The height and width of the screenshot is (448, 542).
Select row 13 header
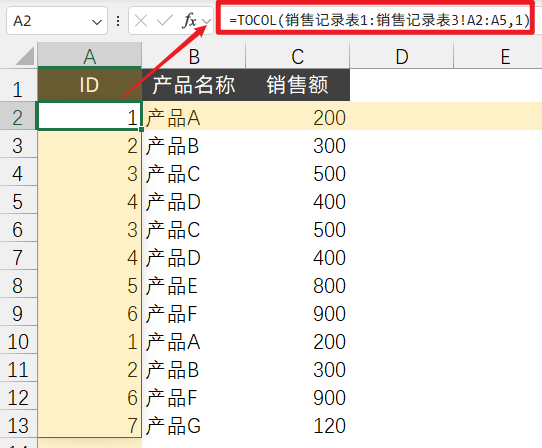18,424
